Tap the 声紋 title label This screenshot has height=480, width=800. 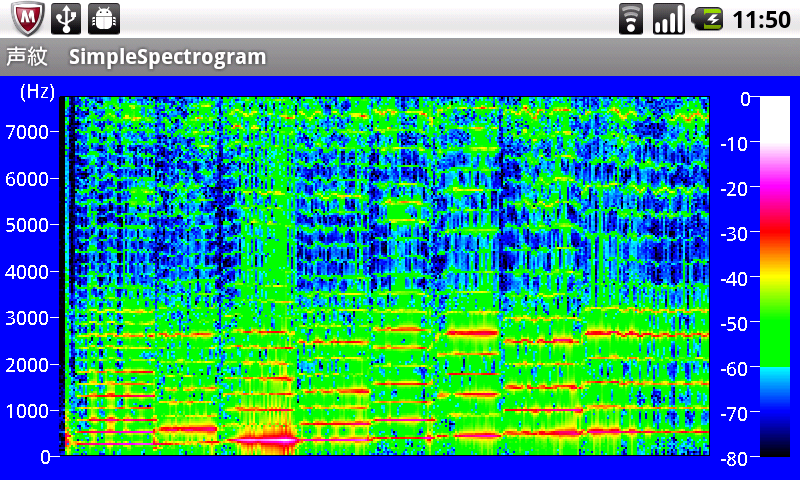coord(27,56)
